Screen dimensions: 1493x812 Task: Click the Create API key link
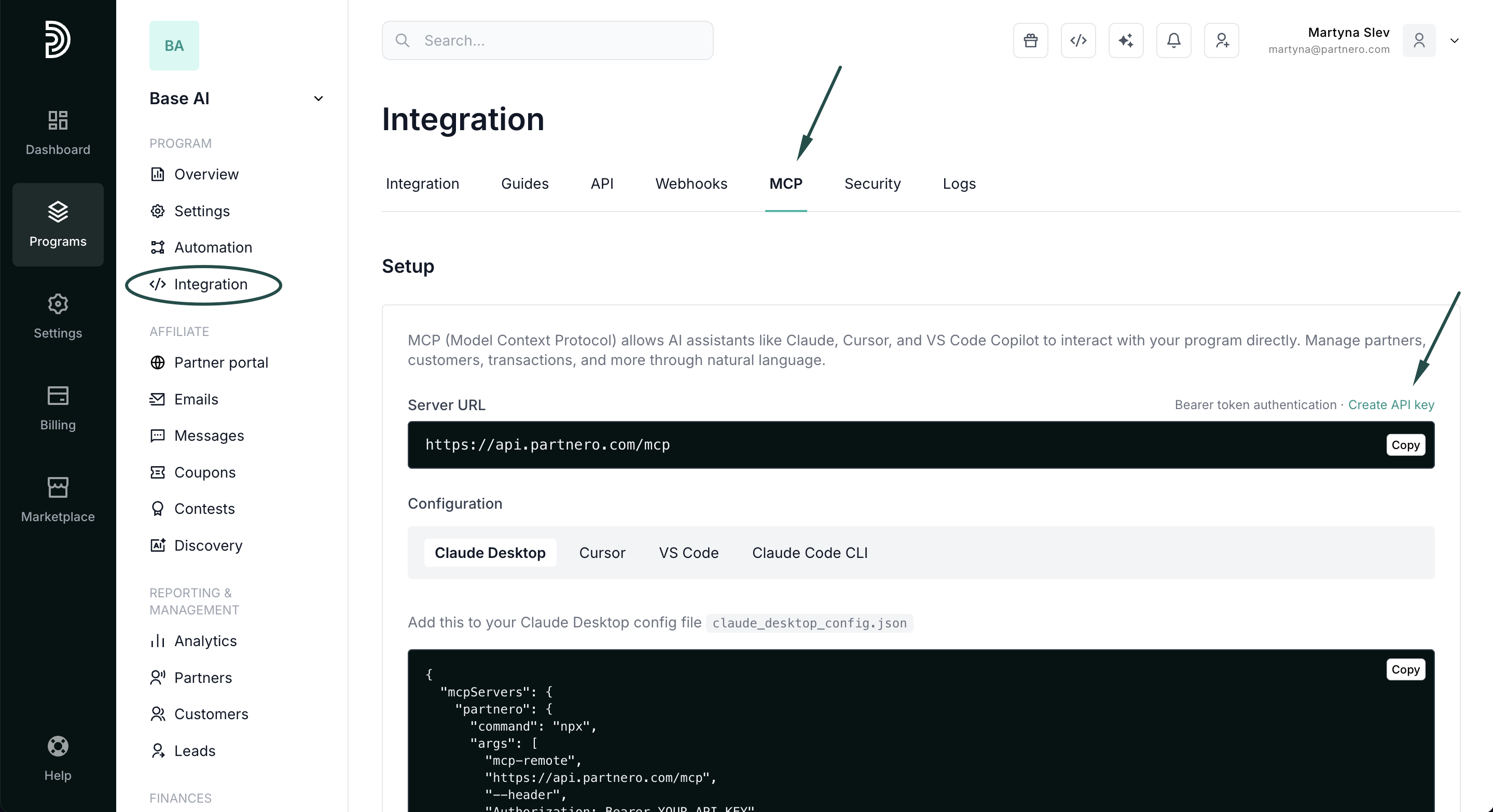pos(1390,404)
